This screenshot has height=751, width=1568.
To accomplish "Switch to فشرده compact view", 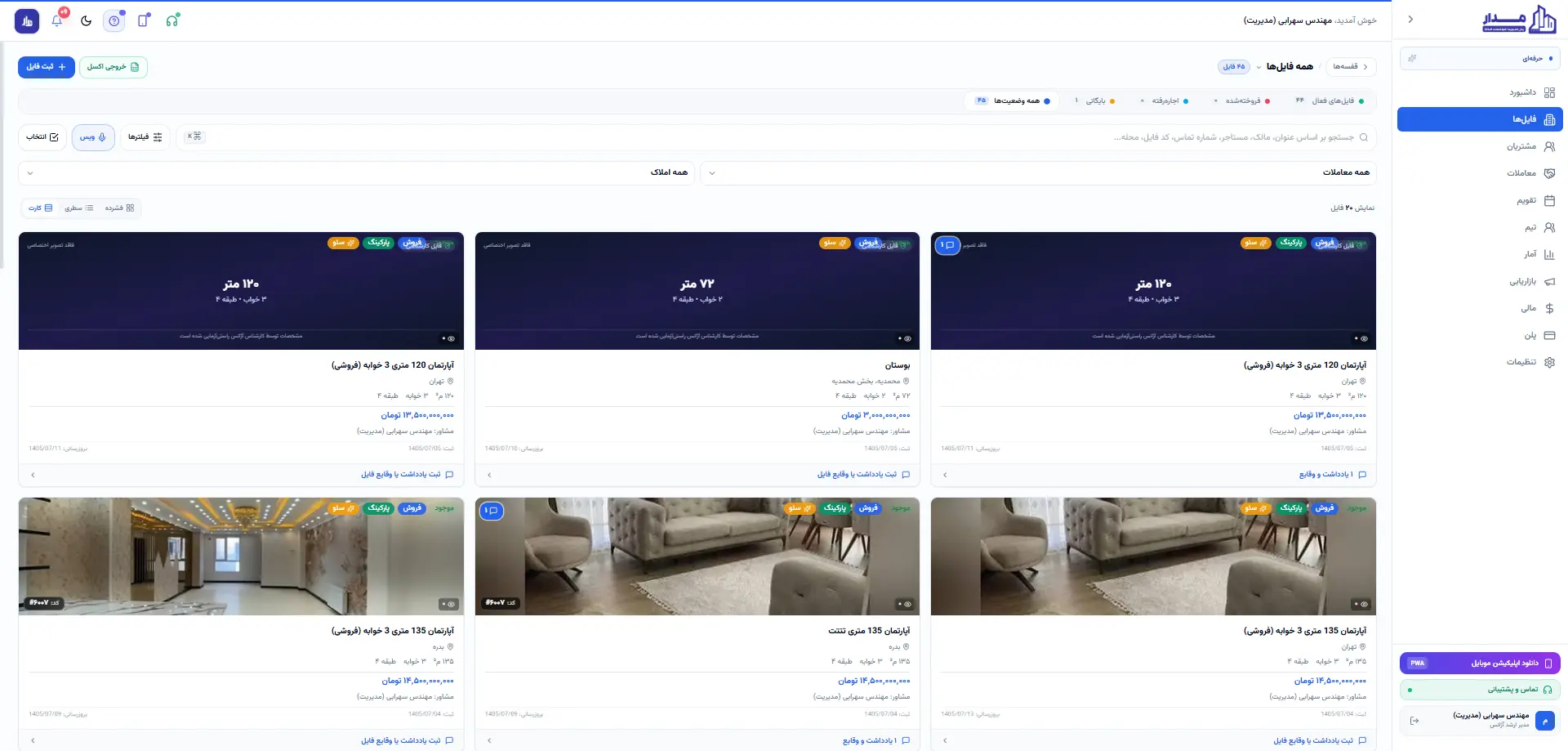I will (x=120, y=208).
